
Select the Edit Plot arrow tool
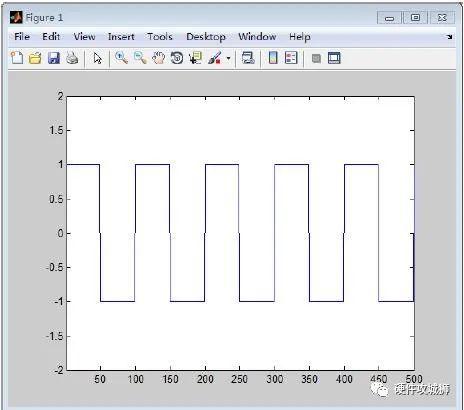click(97, 58)
